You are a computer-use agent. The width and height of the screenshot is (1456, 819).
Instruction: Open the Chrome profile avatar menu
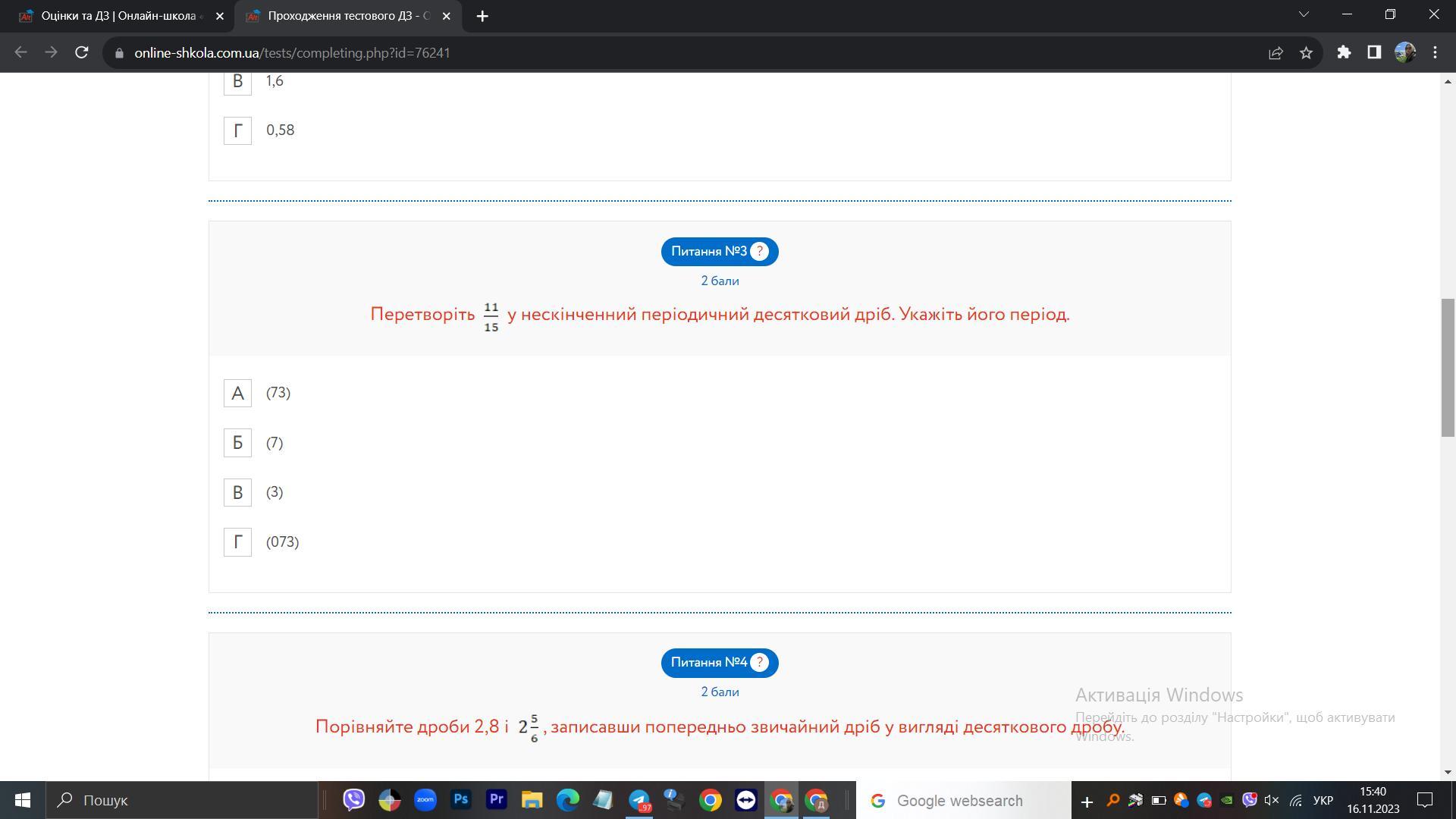[1404, 53]
